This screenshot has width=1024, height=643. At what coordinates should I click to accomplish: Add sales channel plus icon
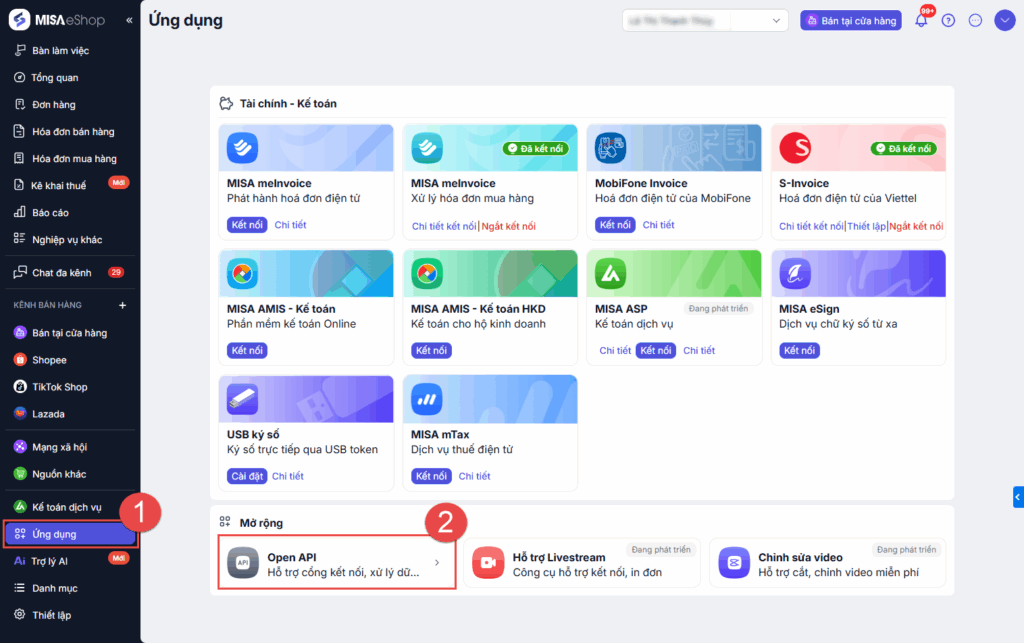point(122,305)
